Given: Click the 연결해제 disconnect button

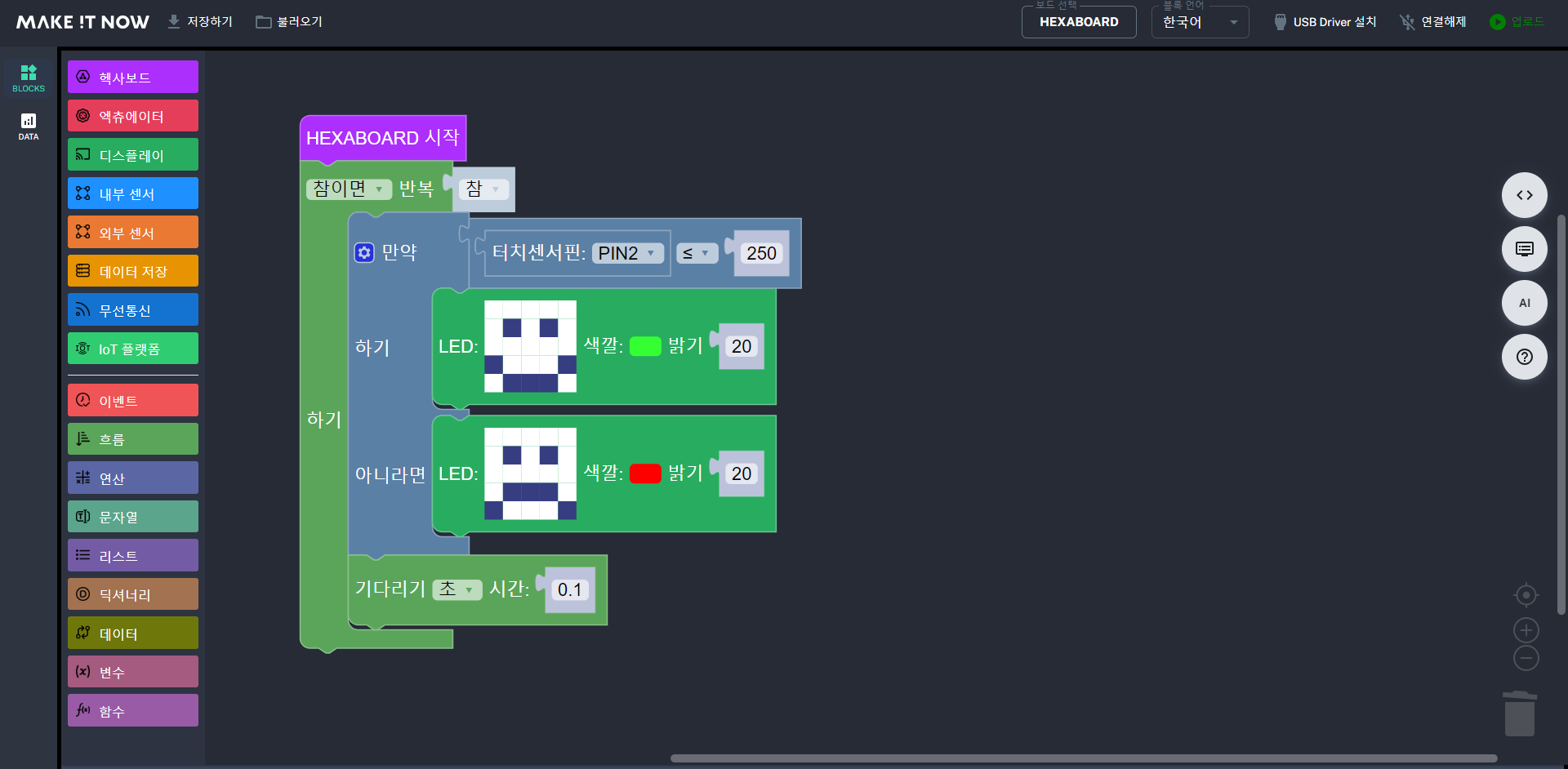Looking at the screenshot, I should [x=1433, y=22].
